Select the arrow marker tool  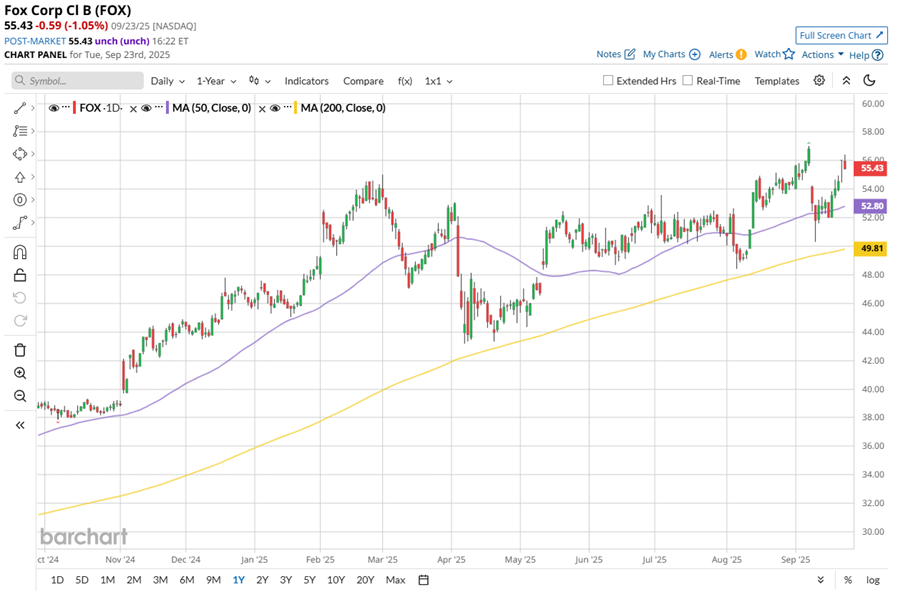click(20, 177)
